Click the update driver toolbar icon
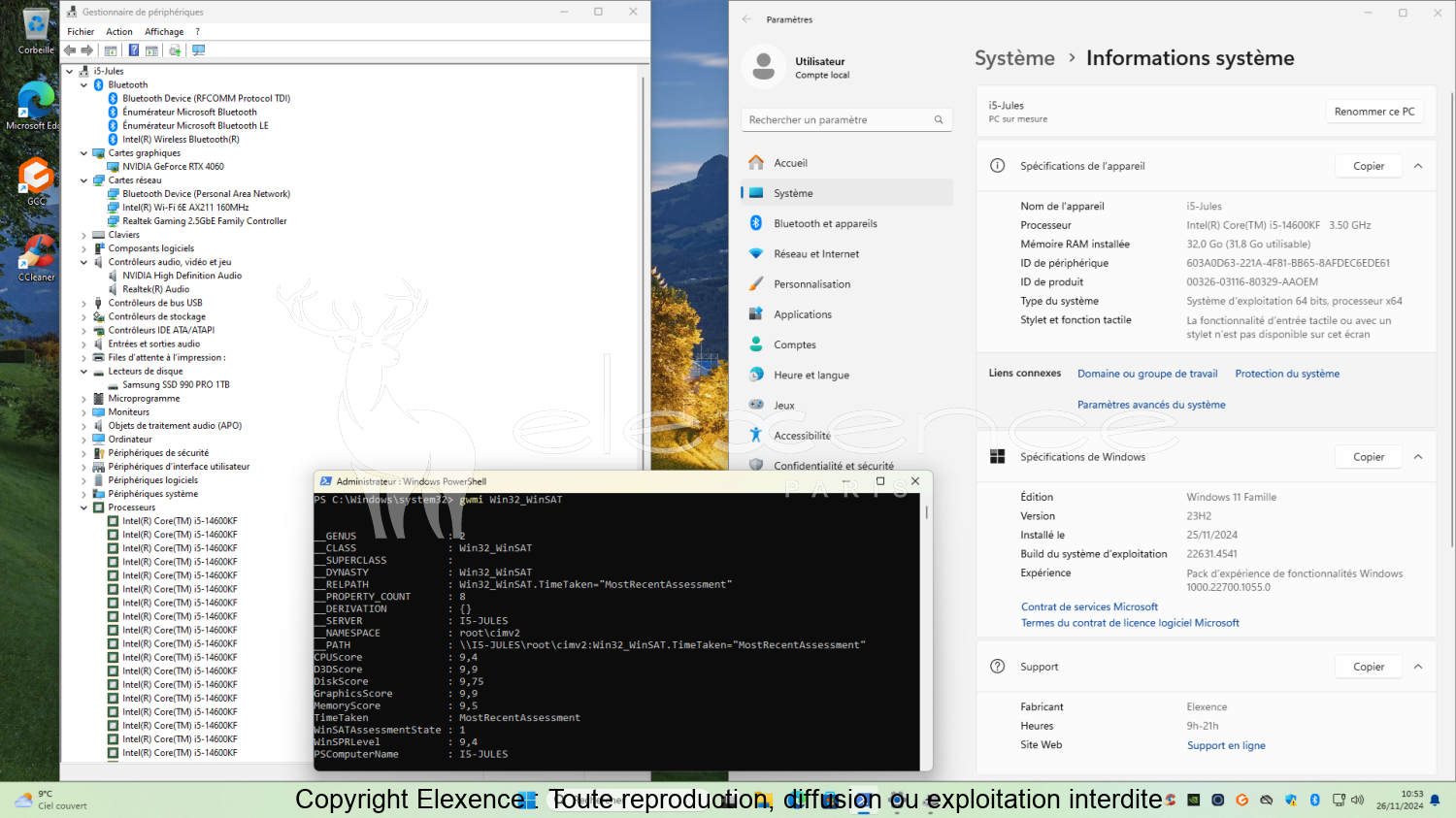Screen dimensions: 1456x818 point(175,50)
